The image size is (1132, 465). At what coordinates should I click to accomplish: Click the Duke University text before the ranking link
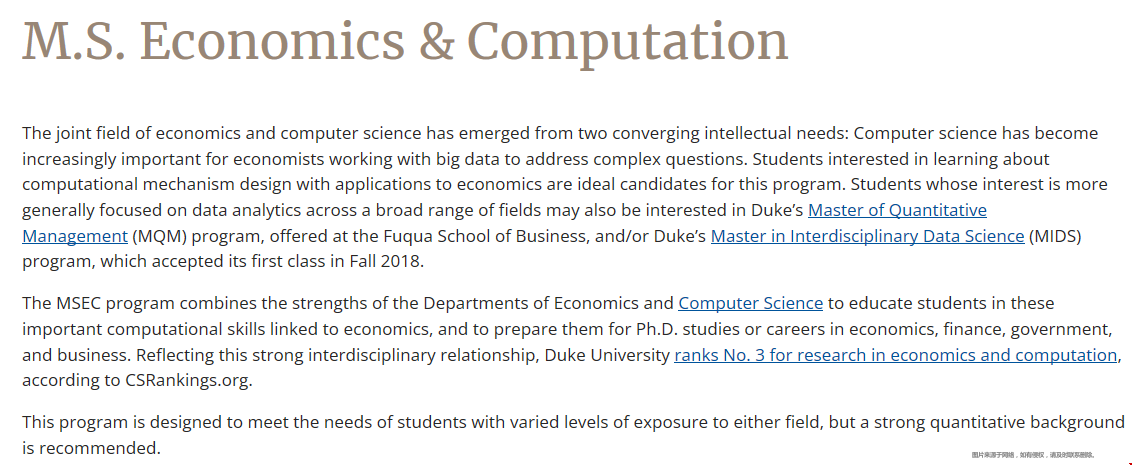point(606,355)
